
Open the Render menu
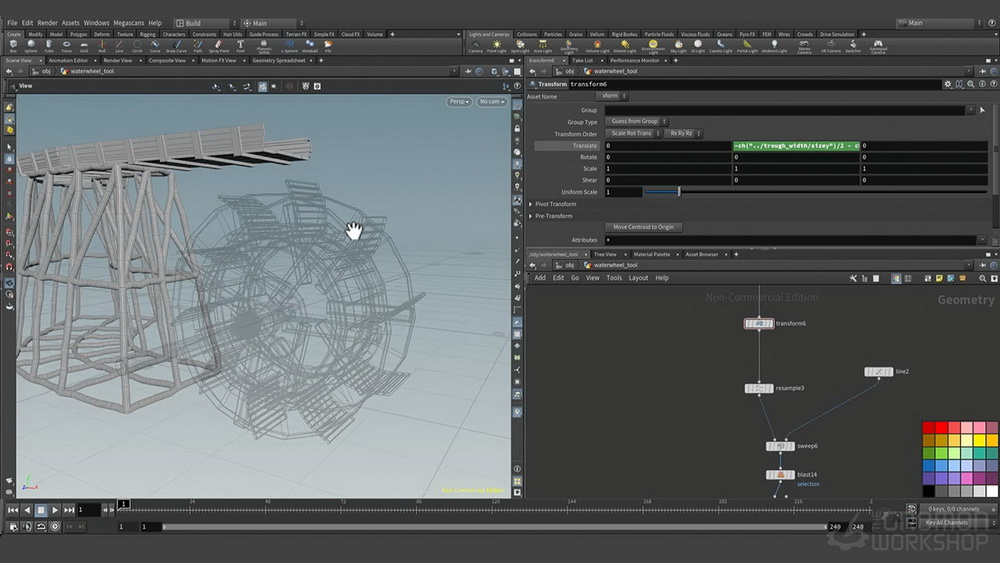tap(47, 23)
